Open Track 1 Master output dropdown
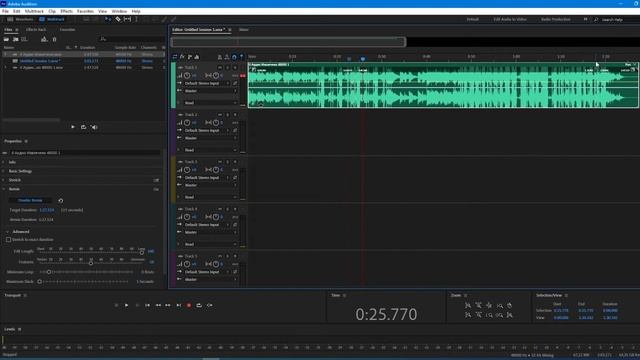Screen dimensions: 640x360 (211, 91)
